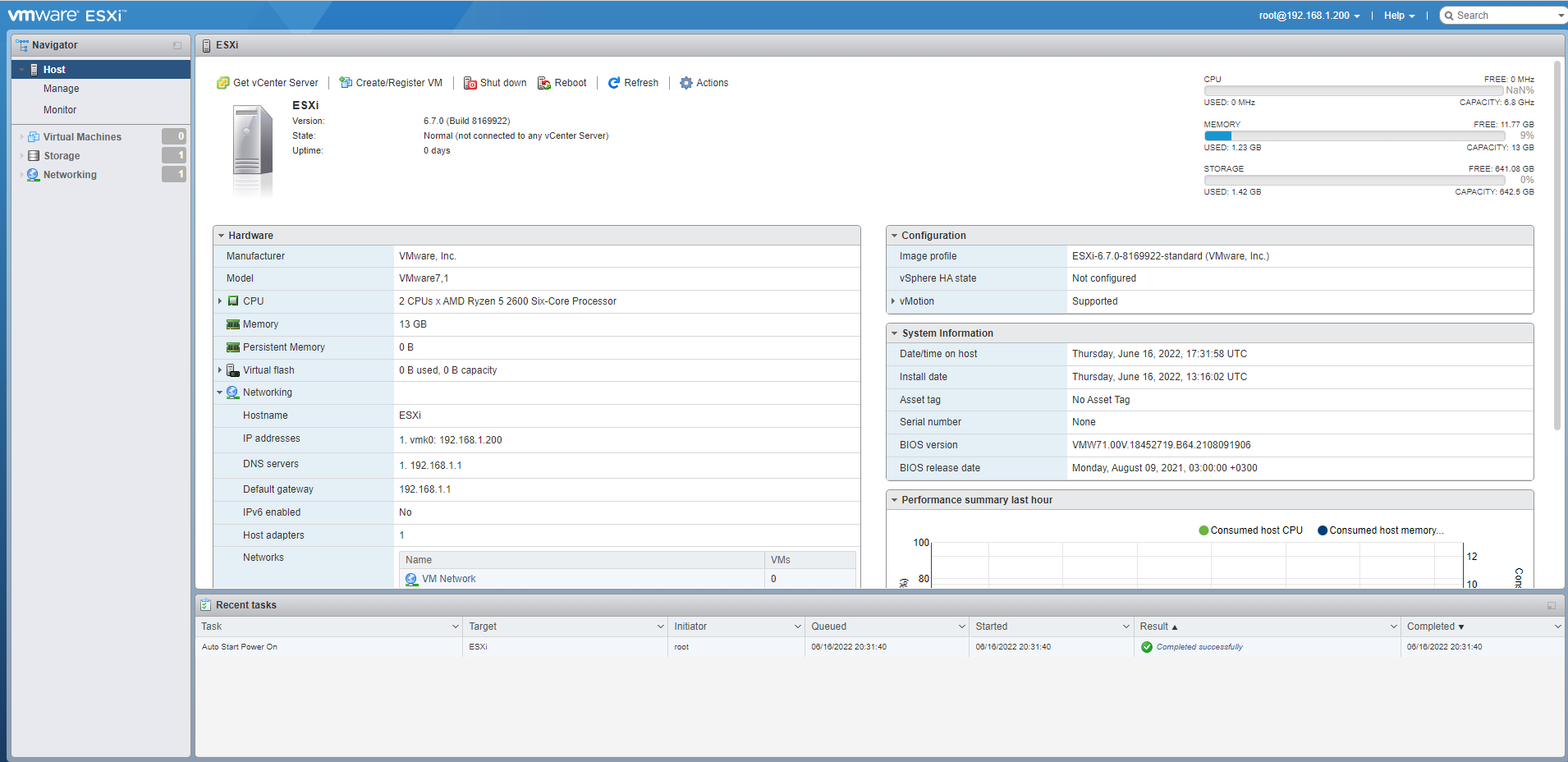
Task: Open the Target column dropdown arrow
Action: 661,627
